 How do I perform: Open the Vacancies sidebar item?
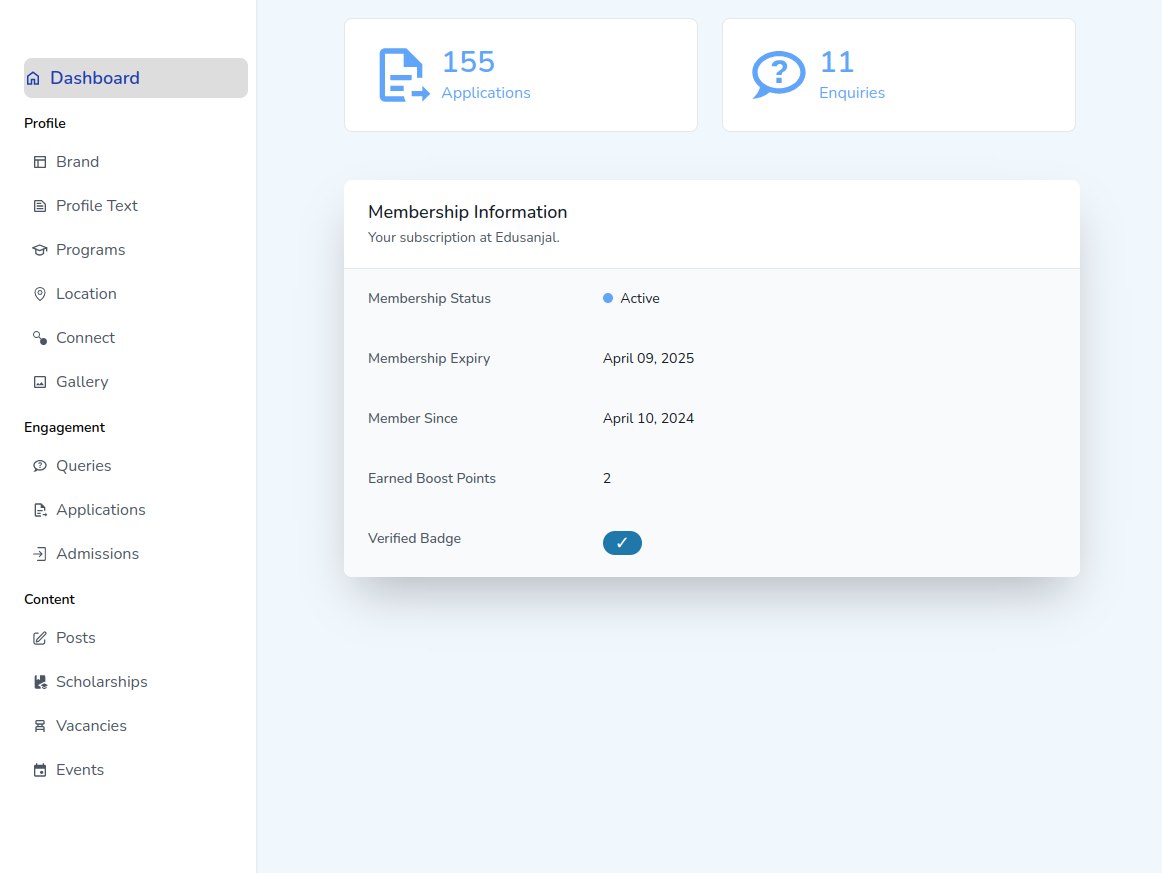point(91,726)
